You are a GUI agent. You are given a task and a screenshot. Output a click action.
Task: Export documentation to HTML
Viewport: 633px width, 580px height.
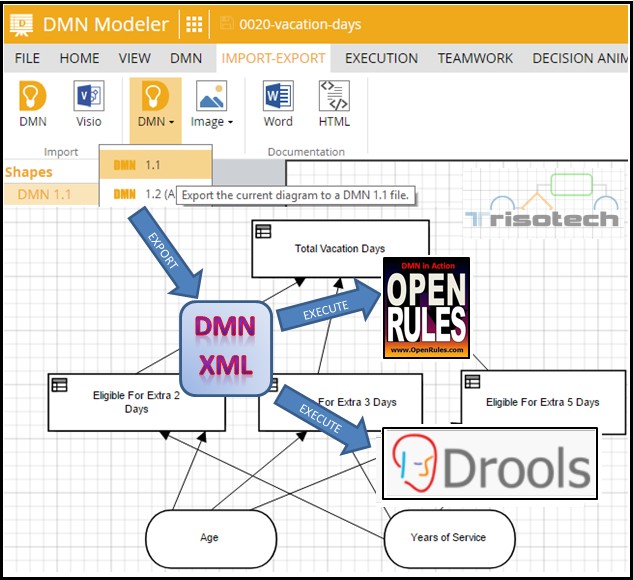tap(334, 98)
